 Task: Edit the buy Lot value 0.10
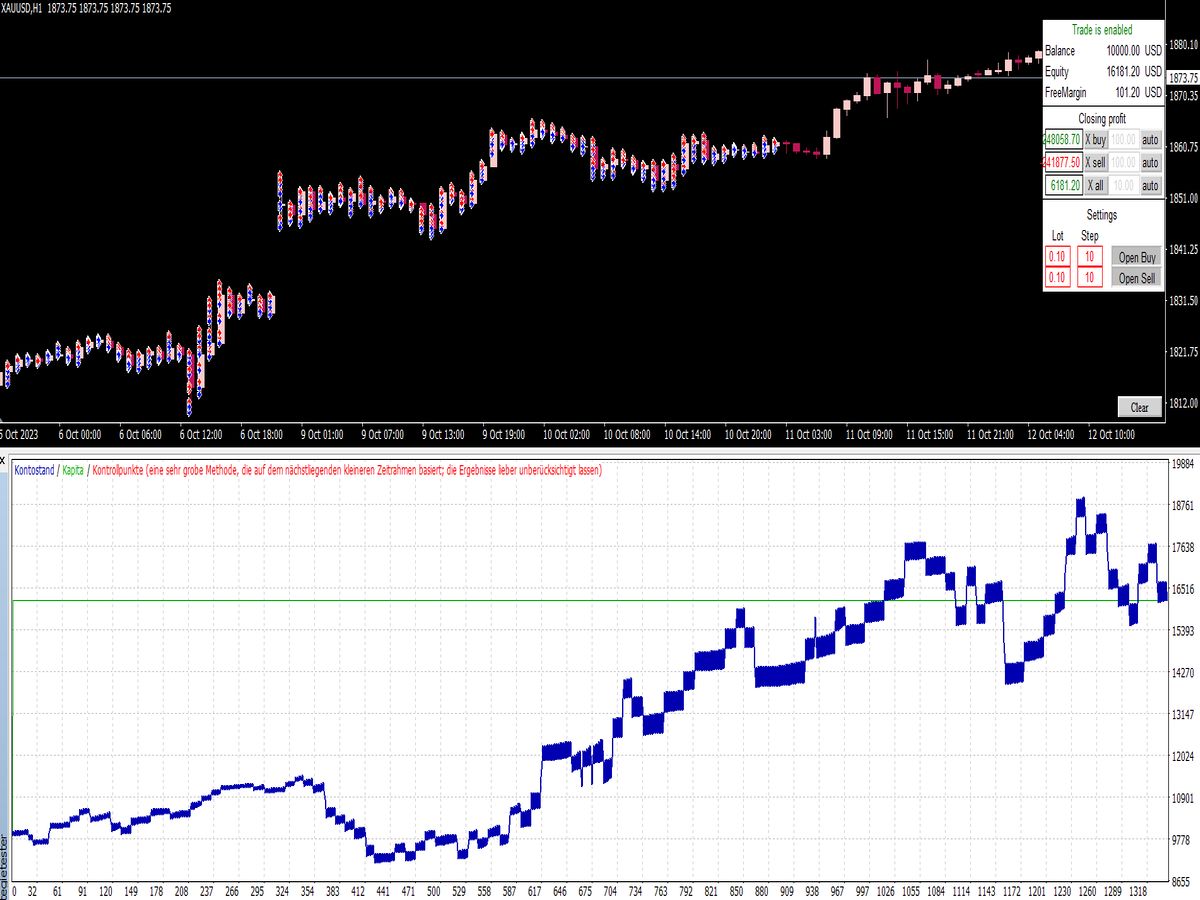pos(1057,257)
